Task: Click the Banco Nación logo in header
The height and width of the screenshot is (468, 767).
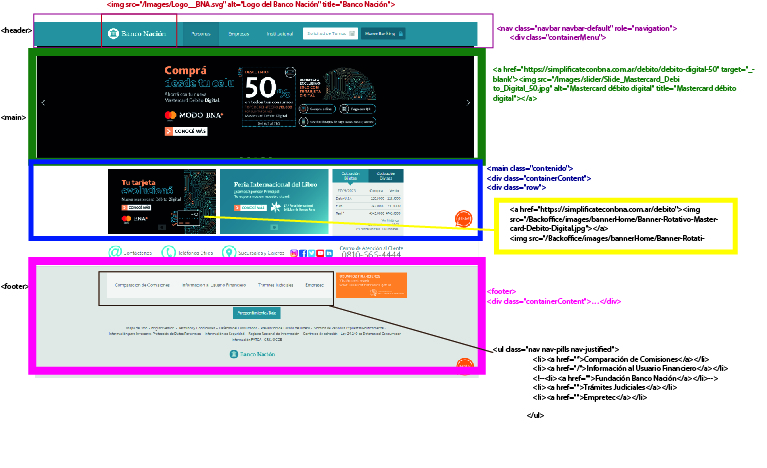Action: (x=139, y=34)
